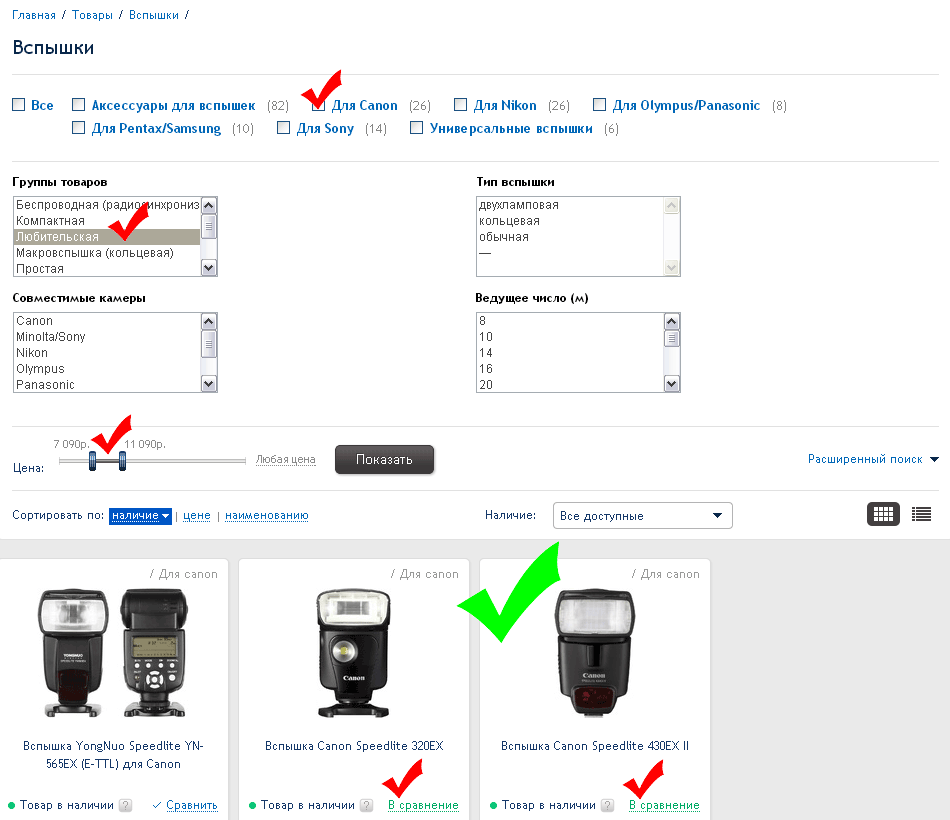The width and height of the screenshot is (950, 820).
Task: Select Olympus in Совместимые камеры list
Action: pos(107,368)
